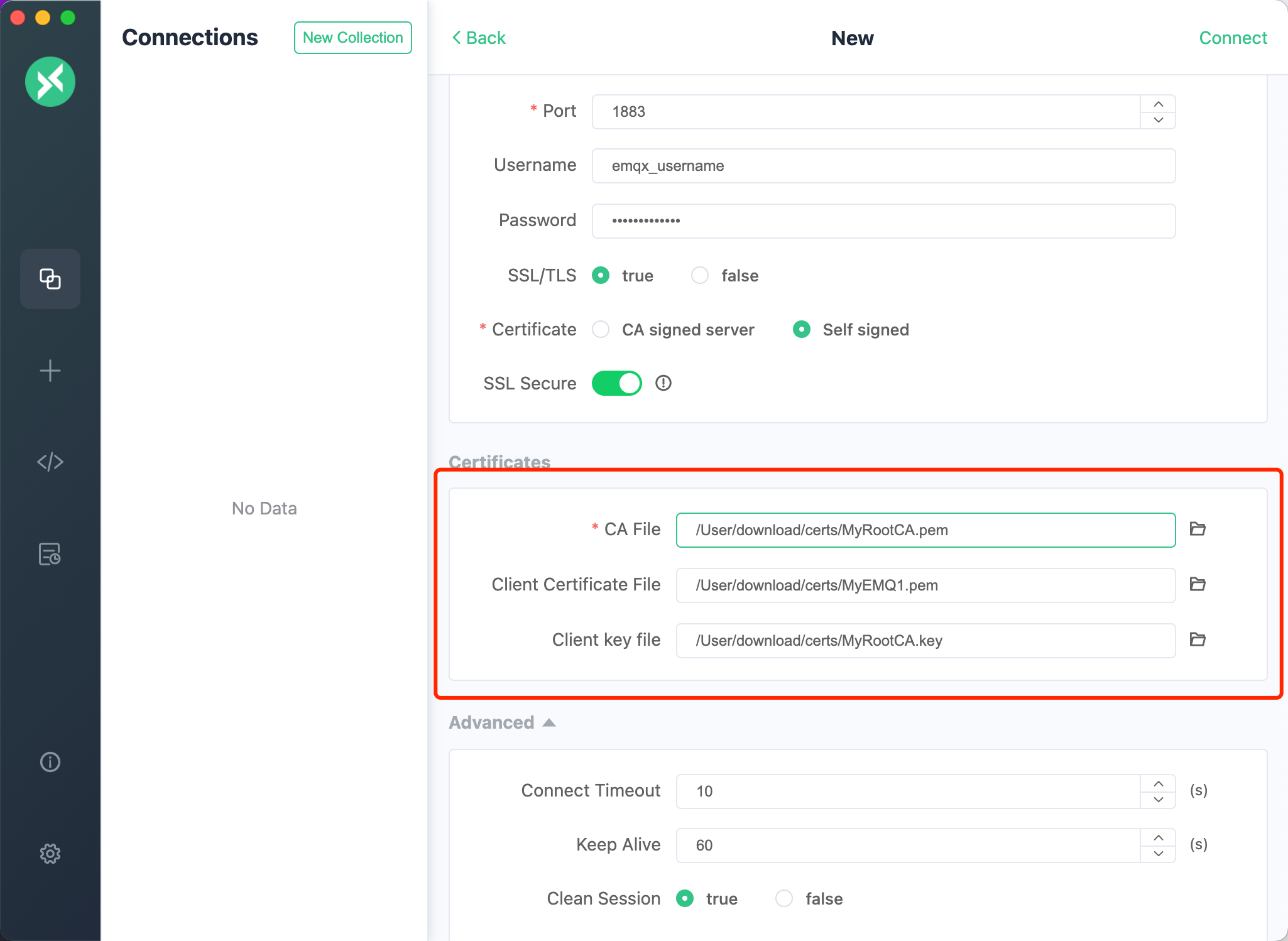Disable SSL Secure toggle
Image resolution: width=1288 pixels, height=941 pixels.
tap(617, 384)
